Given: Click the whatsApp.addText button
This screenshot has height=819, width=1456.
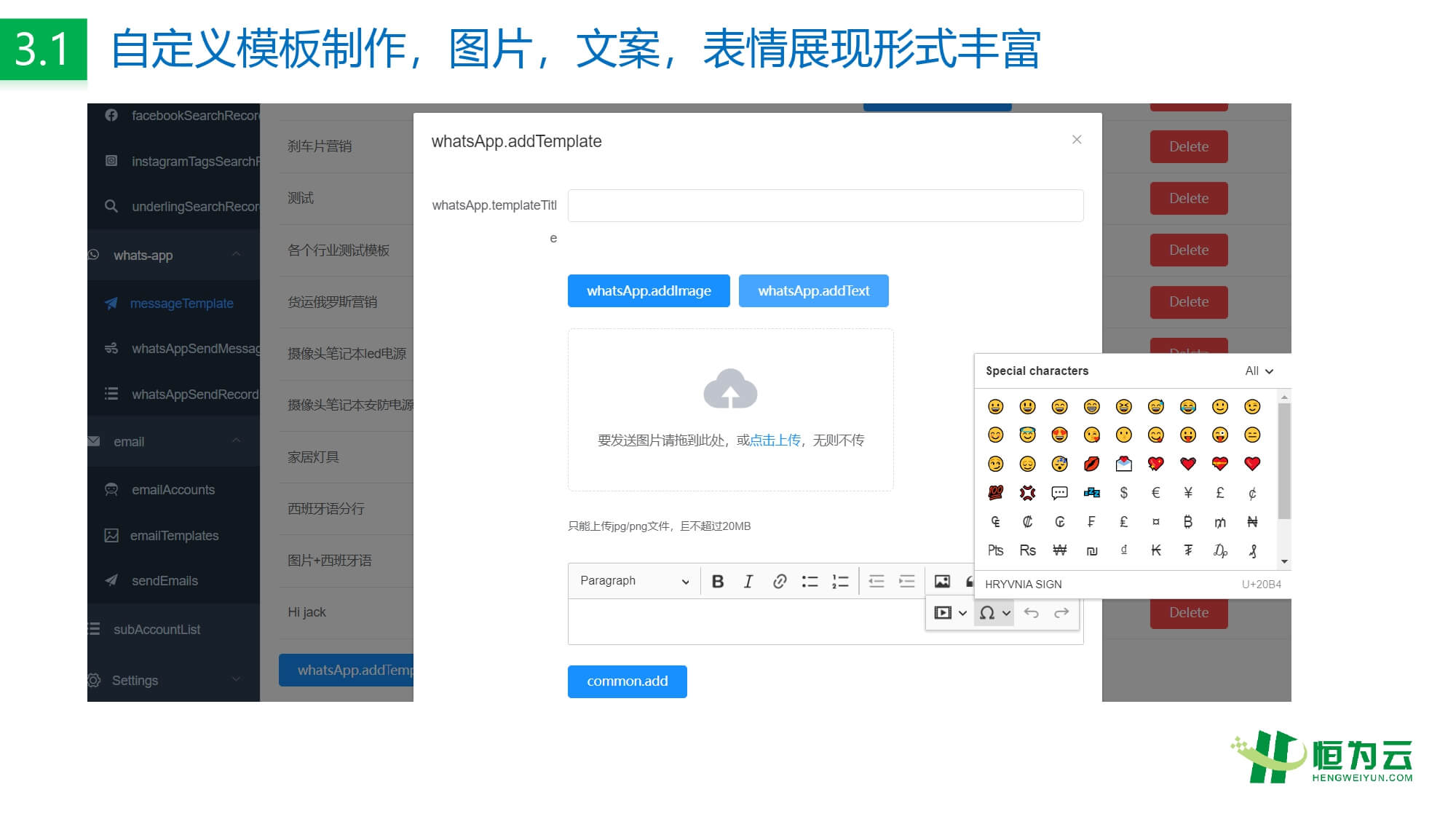Looking at the screenshot, I should tap(813, 290).
